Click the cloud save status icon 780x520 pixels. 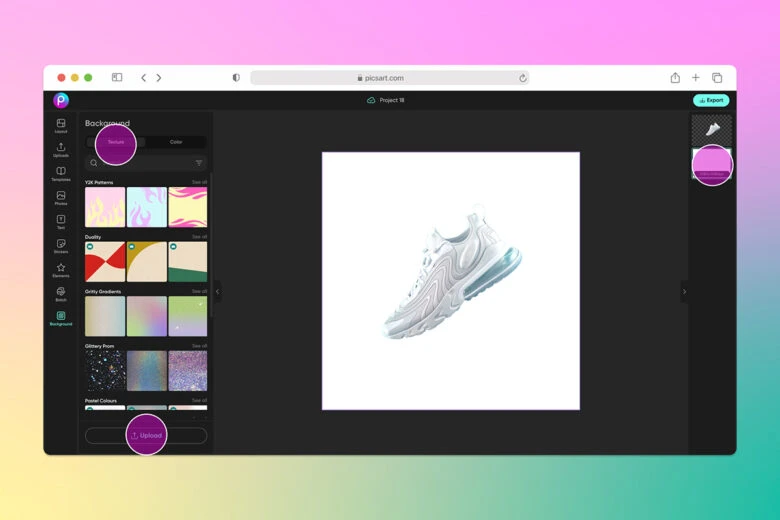click(x=371, y=100)
